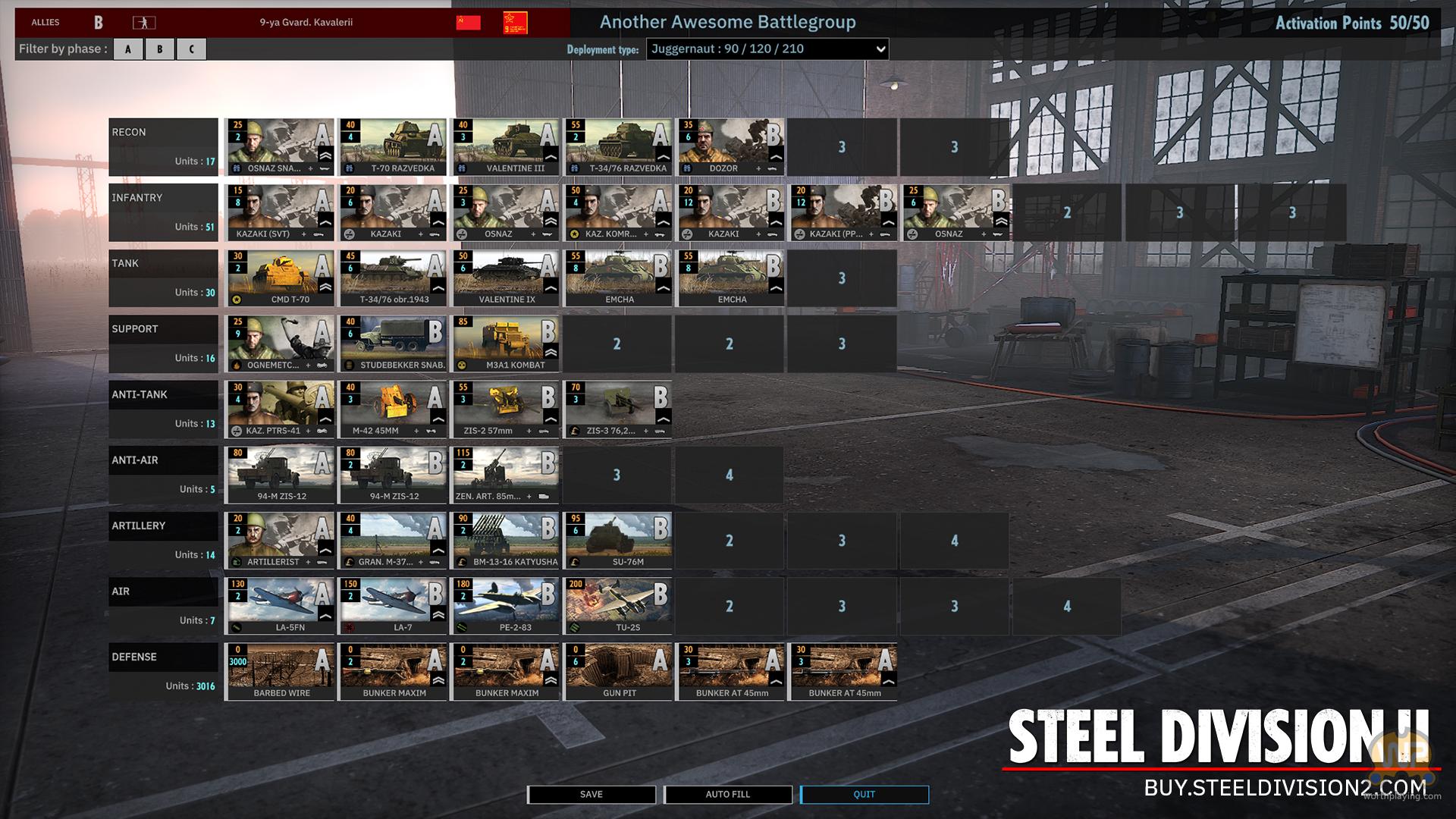This screenshot has height=819, width=1456.
Task: Click the Save button
Action: pos(591,794)
